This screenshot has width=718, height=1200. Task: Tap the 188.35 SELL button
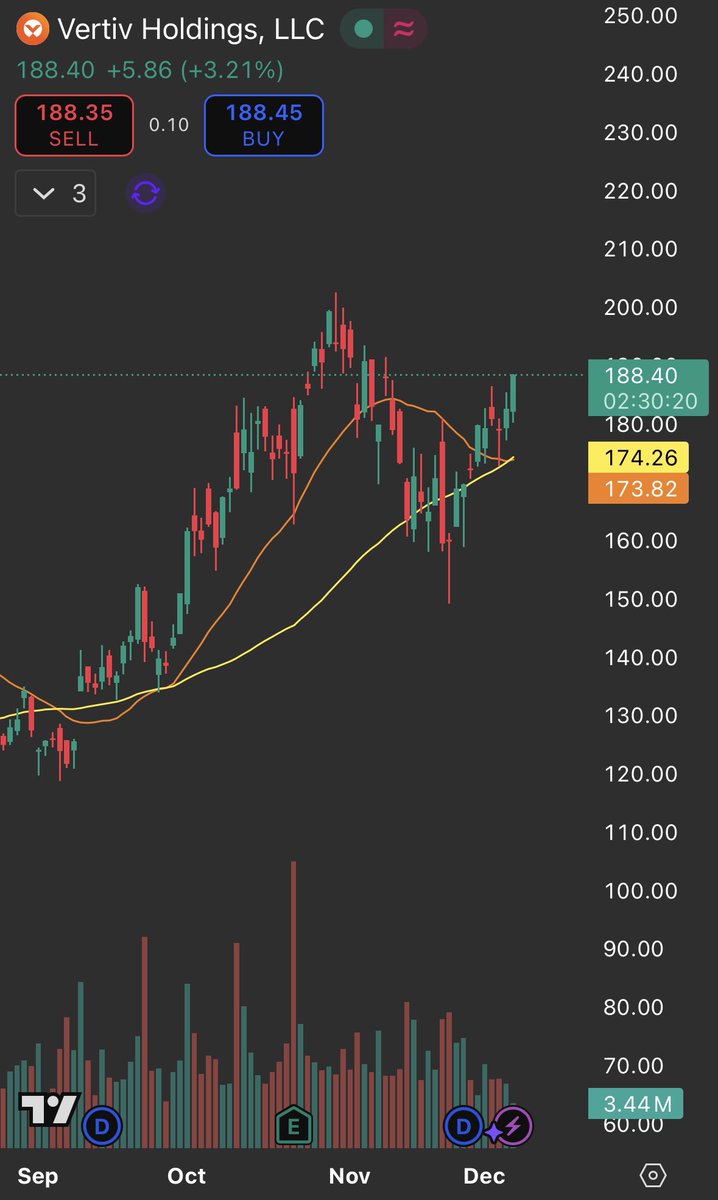(x=74, y=126)
